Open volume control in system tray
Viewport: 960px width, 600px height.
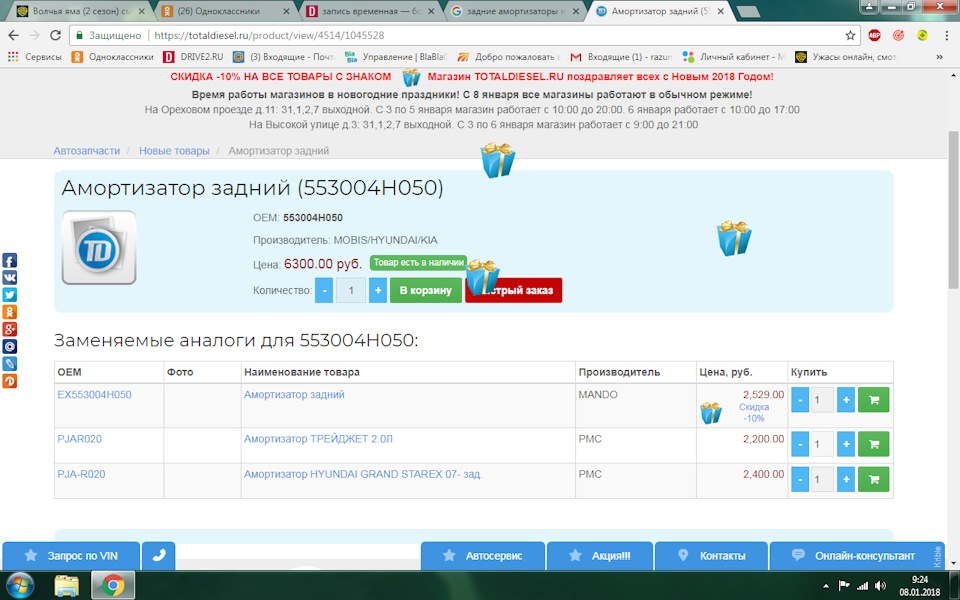coord(880,586)
